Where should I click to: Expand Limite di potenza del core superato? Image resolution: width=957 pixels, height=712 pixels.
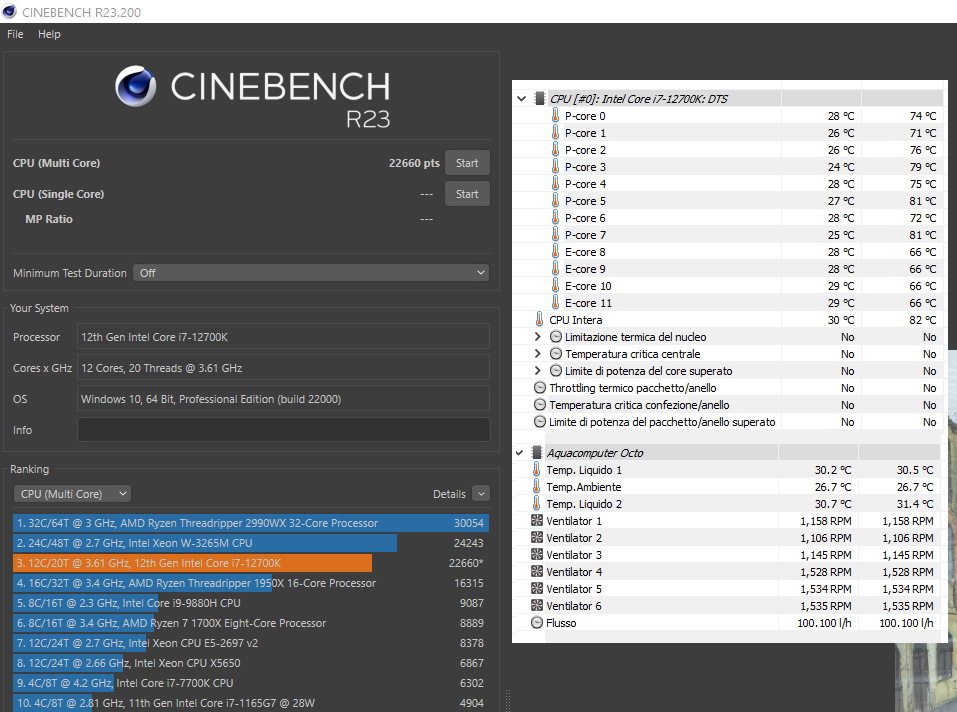coord(538,371)
